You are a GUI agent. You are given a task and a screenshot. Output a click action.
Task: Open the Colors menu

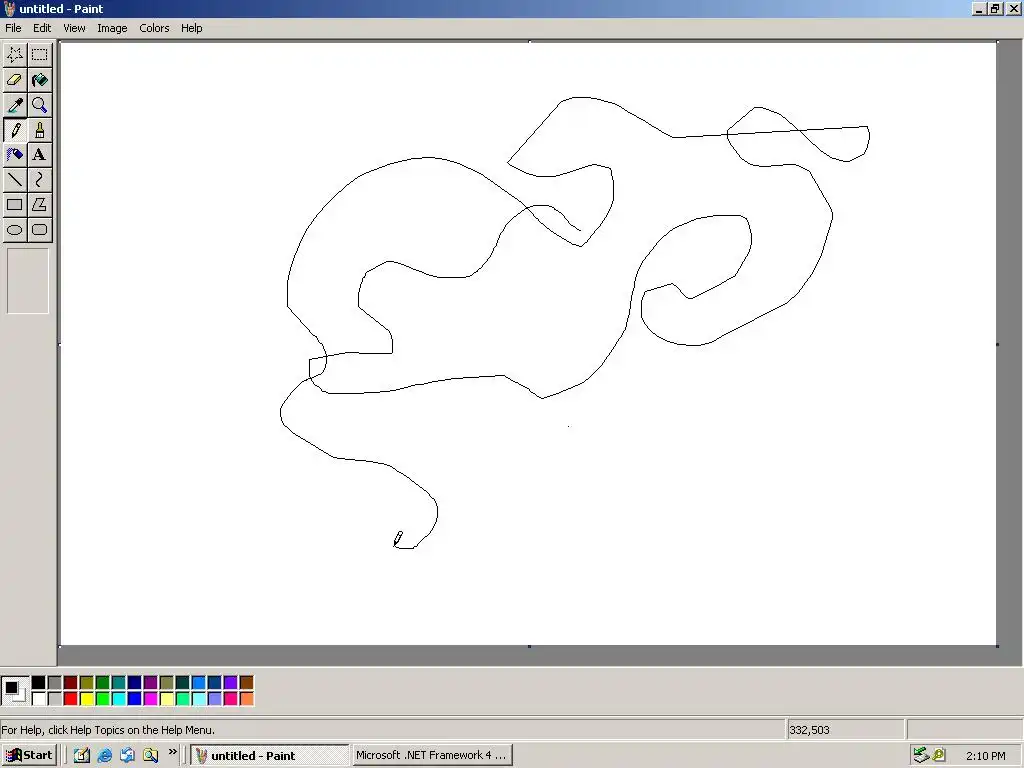tap(154, 28)
